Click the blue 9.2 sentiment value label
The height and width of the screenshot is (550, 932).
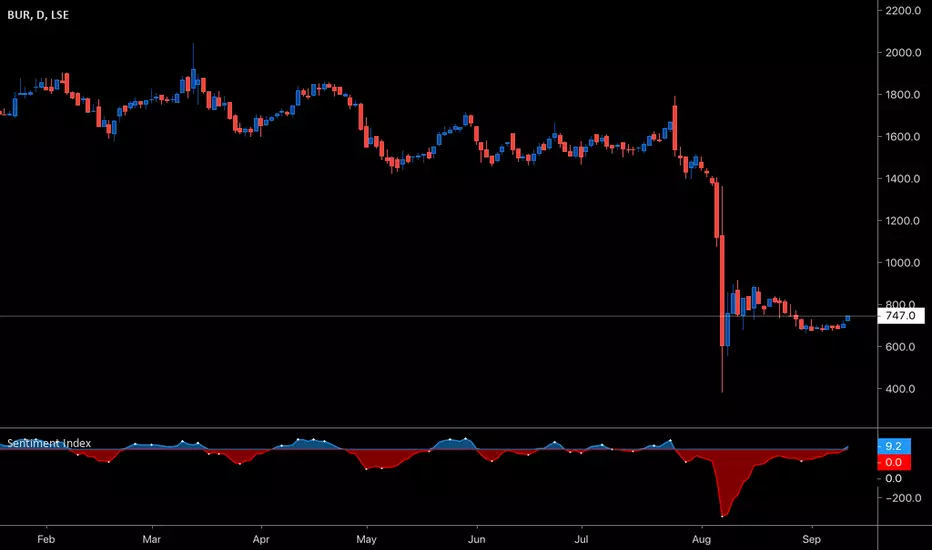tap(894, 446)
